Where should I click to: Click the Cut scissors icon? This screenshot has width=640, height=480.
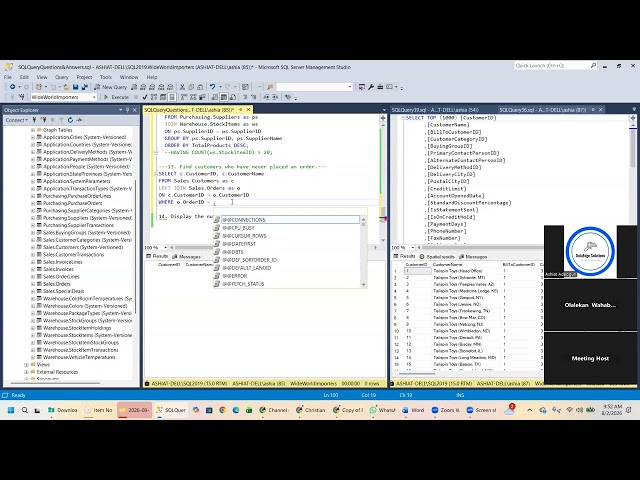[182, 87]
